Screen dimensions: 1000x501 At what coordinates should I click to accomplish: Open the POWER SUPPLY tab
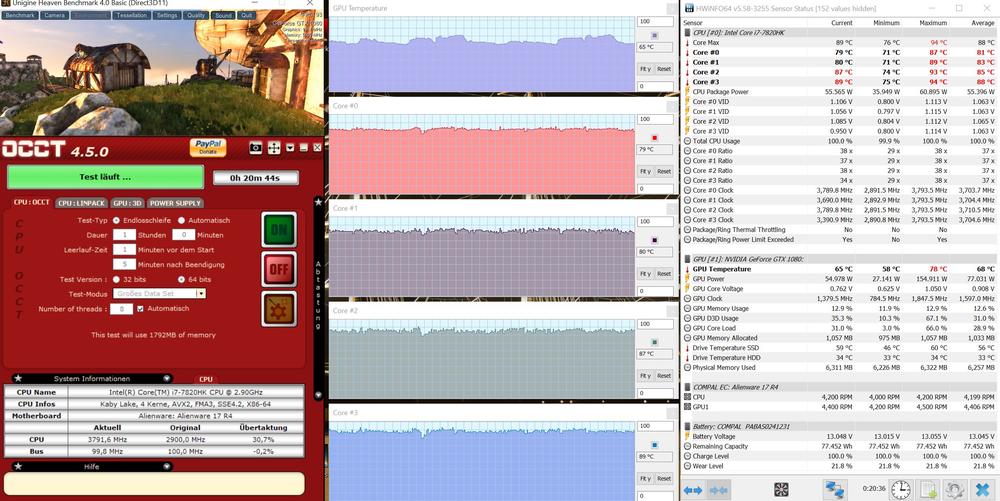[175, 203]
